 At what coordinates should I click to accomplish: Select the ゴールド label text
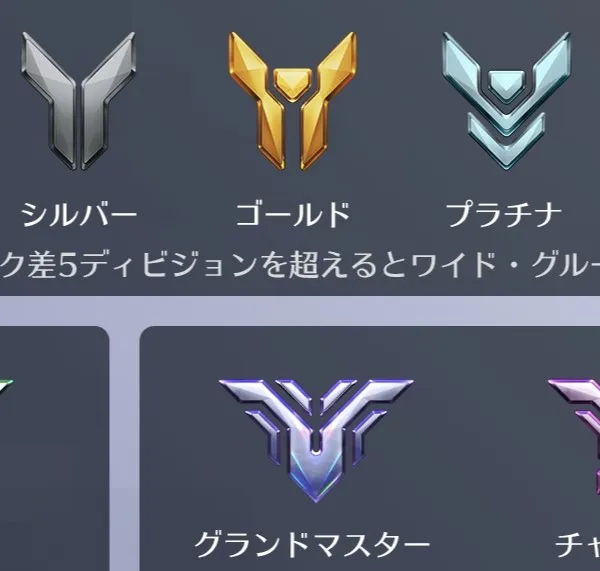293,214
